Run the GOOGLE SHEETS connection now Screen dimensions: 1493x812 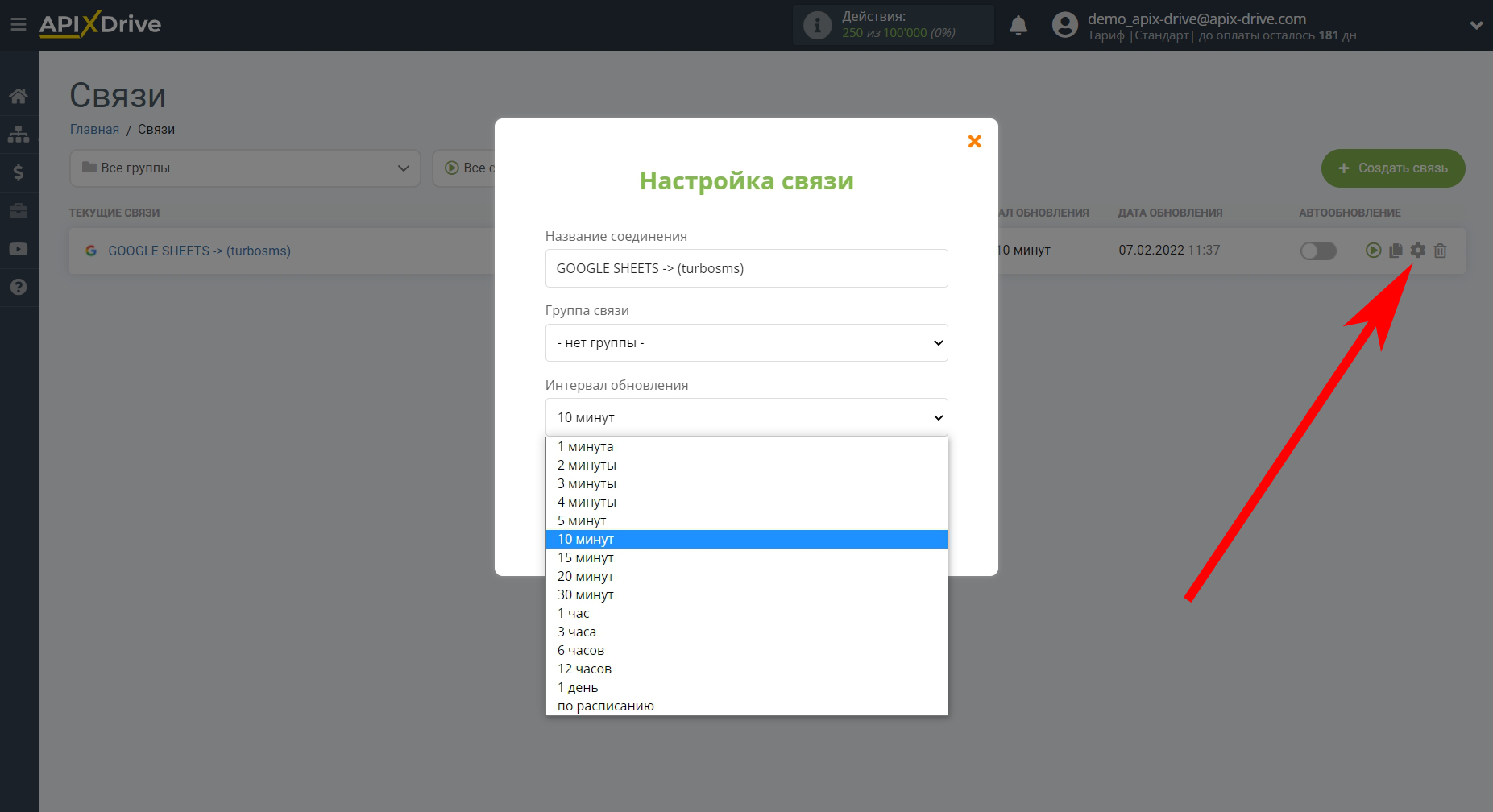click(x=1373, y=251)
